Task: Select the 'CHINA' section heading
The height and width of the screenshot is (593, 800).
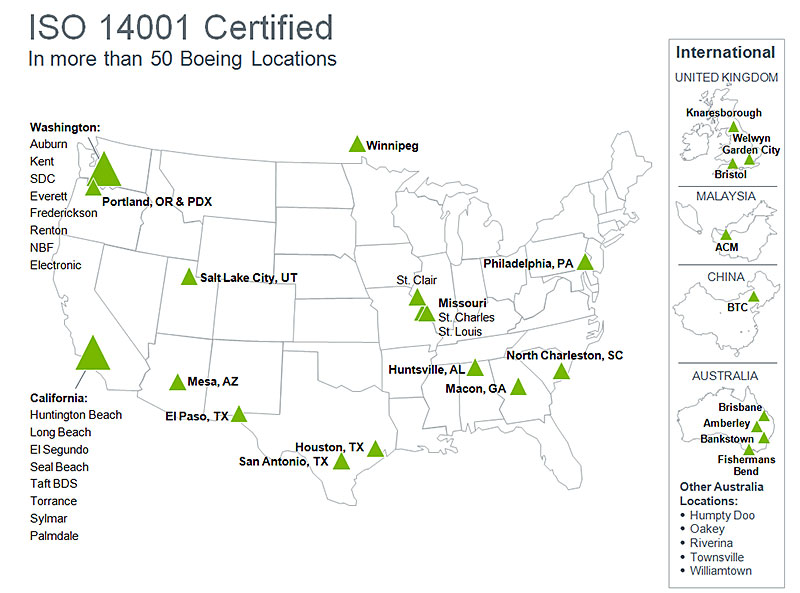Action: [726, 277]
